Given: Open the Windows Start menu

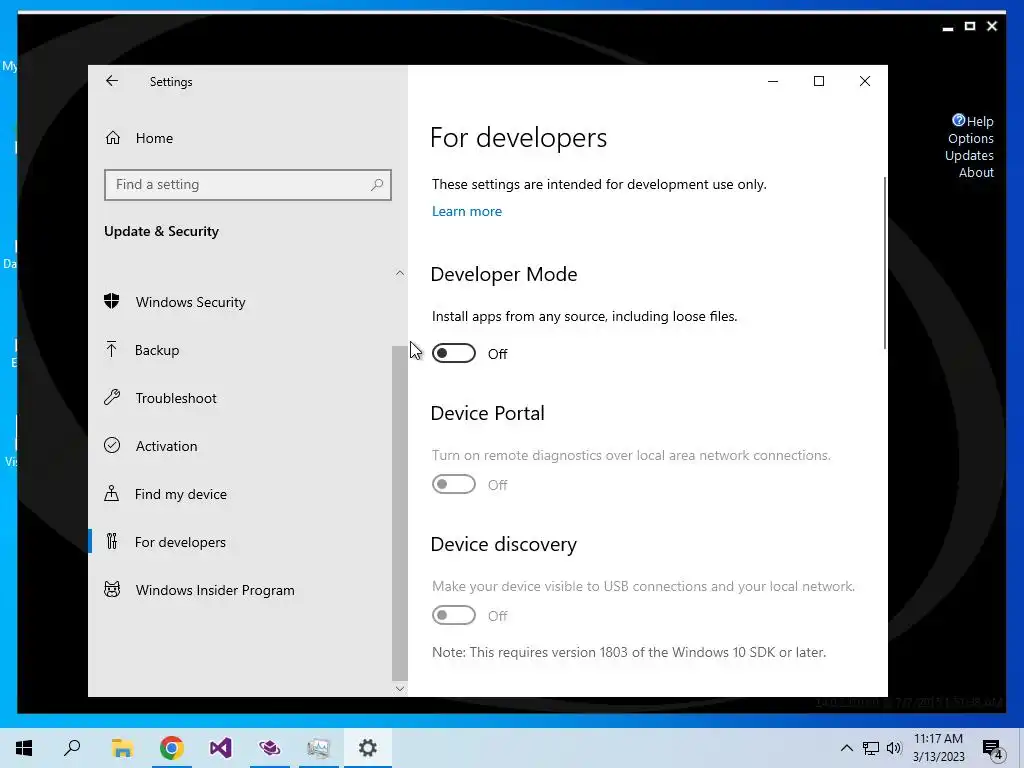Looking at the screenshot, I should tap(24, 748).
